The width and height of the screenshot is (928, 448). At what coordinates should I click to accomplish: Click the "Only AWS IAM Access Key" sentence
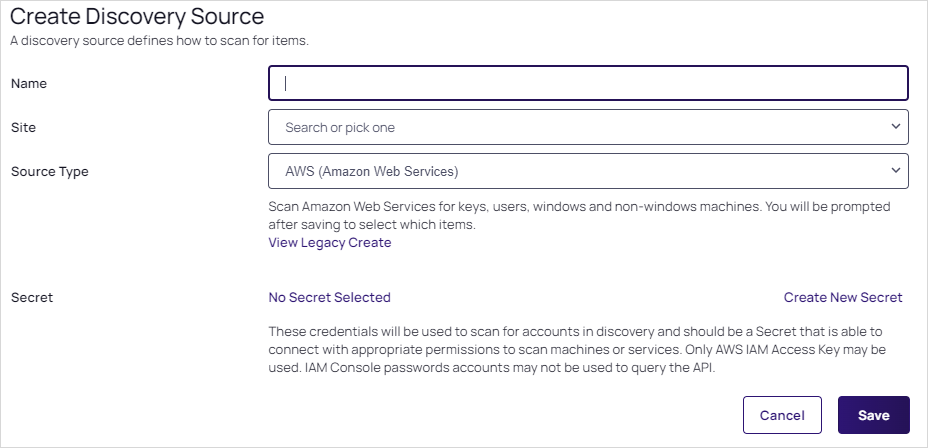click(x=790, y=350)
